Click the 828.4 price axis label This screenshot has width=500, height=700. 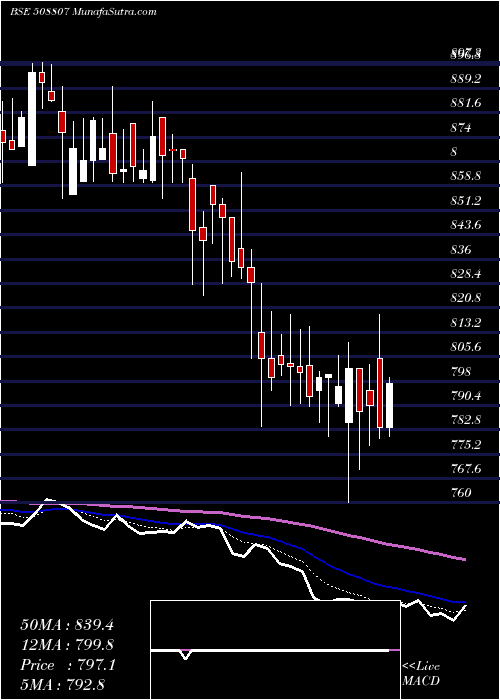tap(466, 274)
